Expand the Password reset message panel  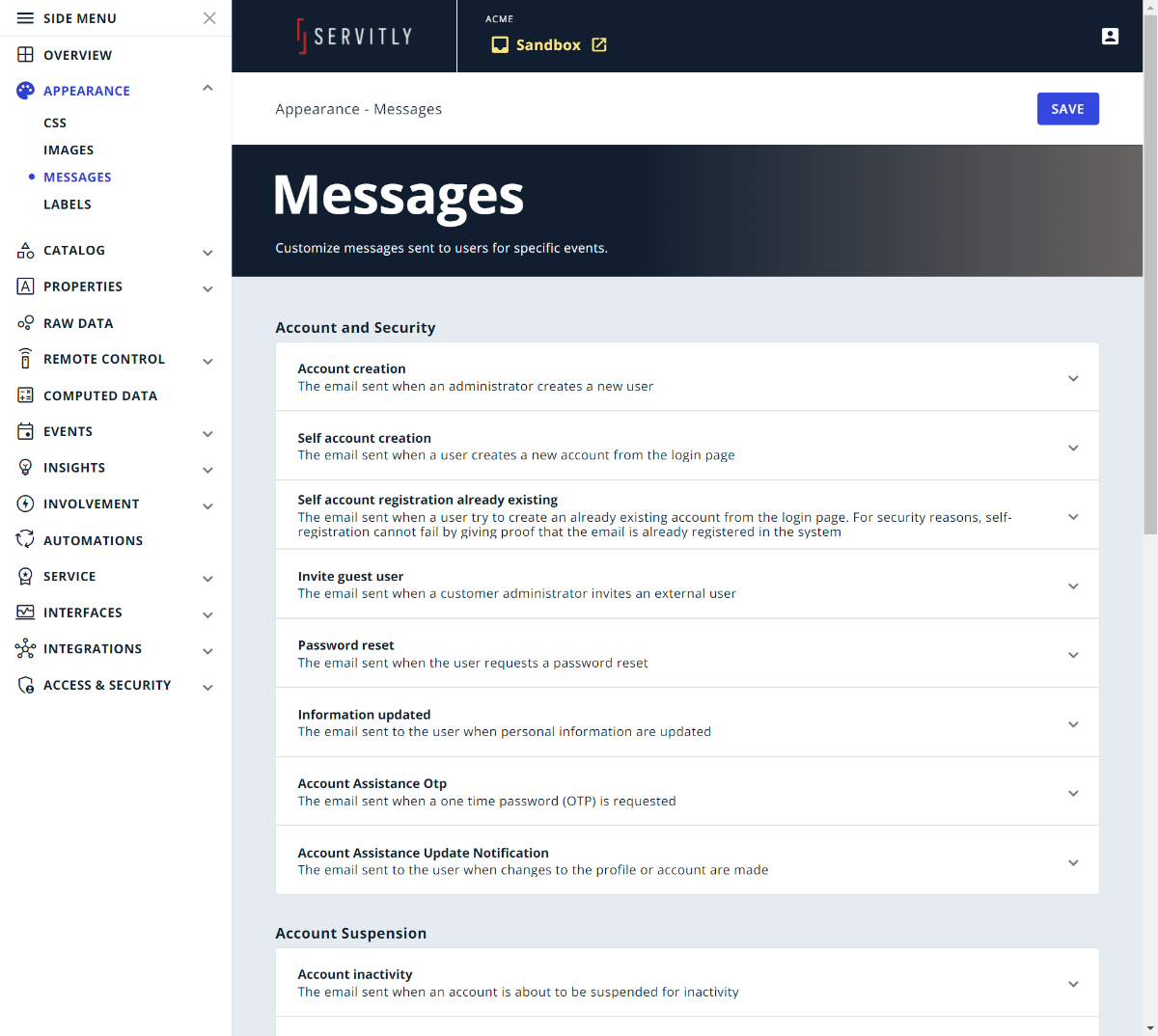pyautogui.click(x=1072, y=655)
